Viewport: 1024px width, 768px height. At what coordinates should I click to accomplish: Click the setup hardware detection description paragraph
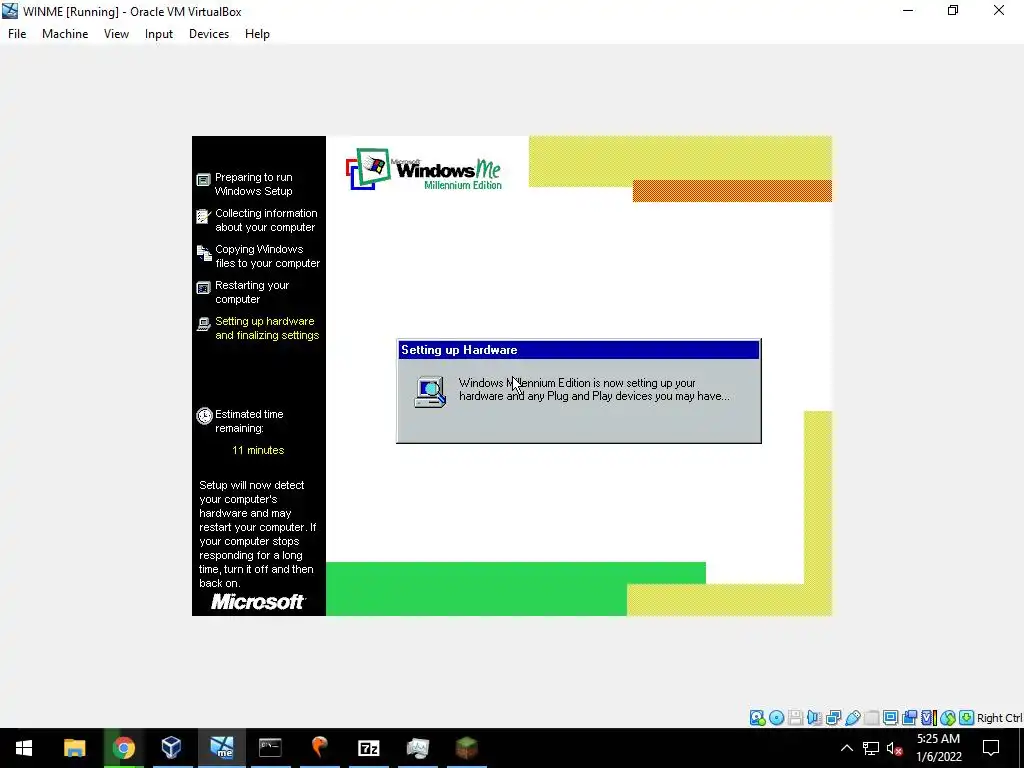[x=258, y=534]
